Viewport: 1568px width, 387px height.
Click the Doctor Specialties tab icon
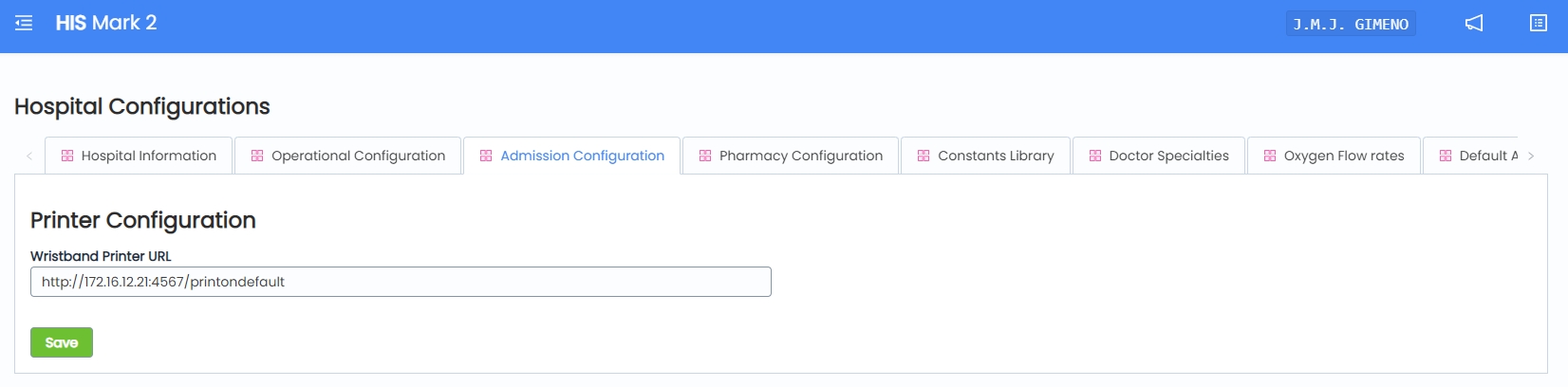(x=1095, y=156)
